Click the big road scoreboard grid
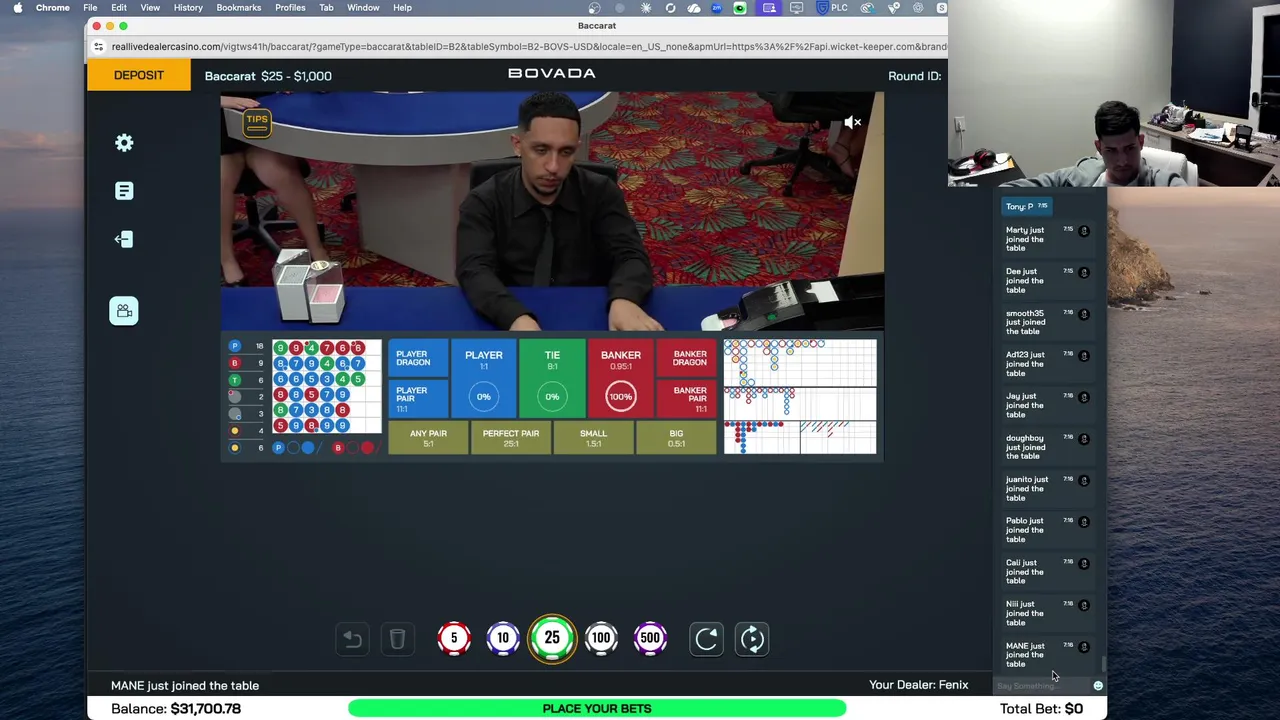The height and width of the screenshot is (720, 1280). click(x=800, y=363)
